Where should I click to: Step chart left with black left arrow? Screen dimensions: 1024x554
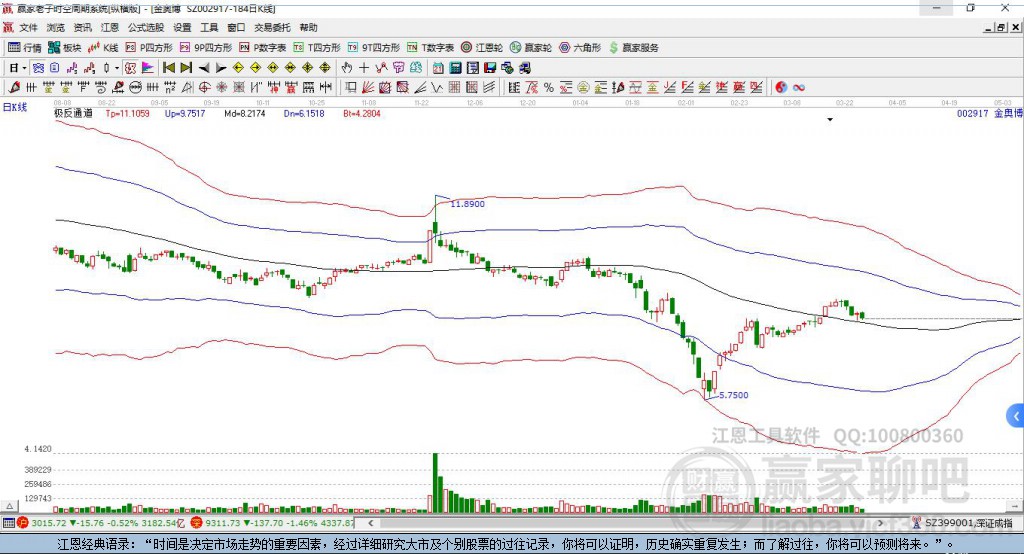pyautogui.click(x=204, y=68)
